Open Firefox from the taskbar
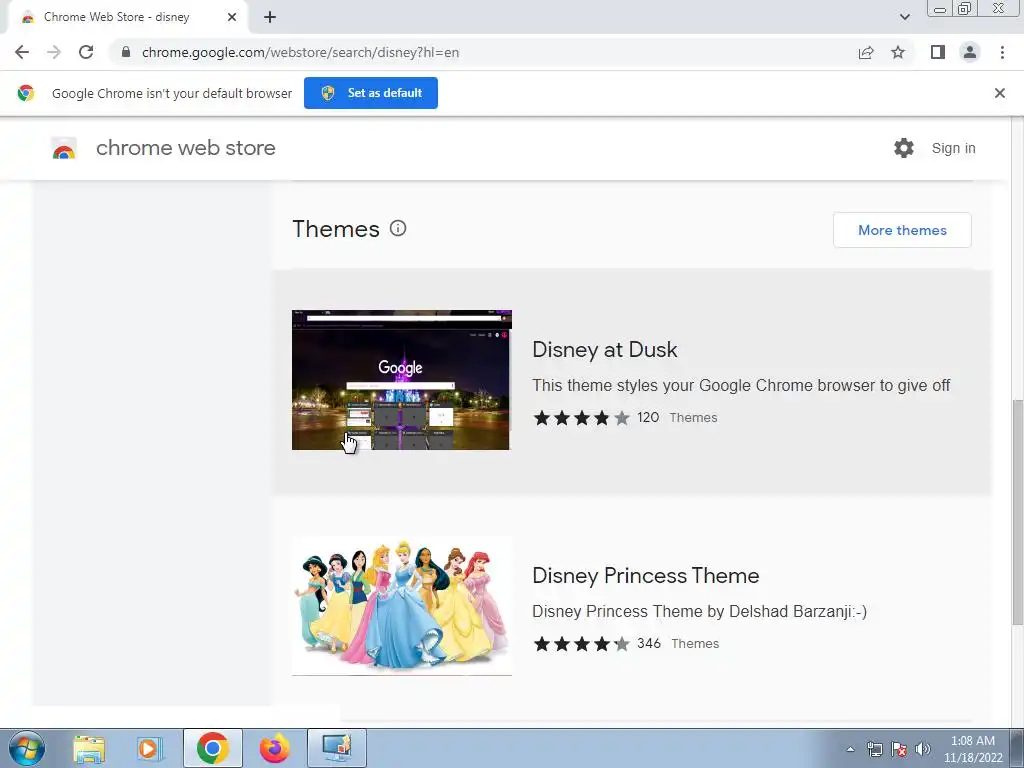1024x768 pixels. point(274,748)
